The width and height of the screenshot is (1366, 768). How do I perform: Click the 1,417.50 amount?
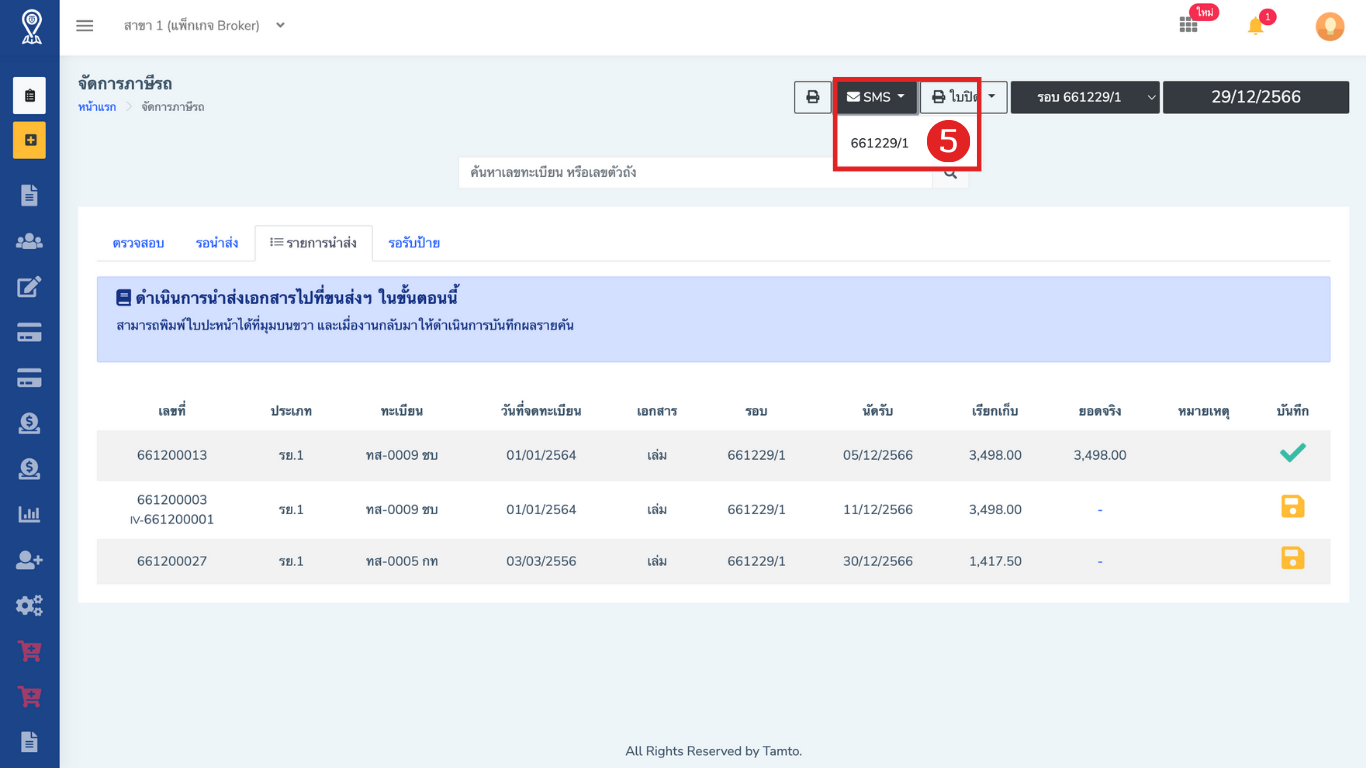tap(995, 562)
